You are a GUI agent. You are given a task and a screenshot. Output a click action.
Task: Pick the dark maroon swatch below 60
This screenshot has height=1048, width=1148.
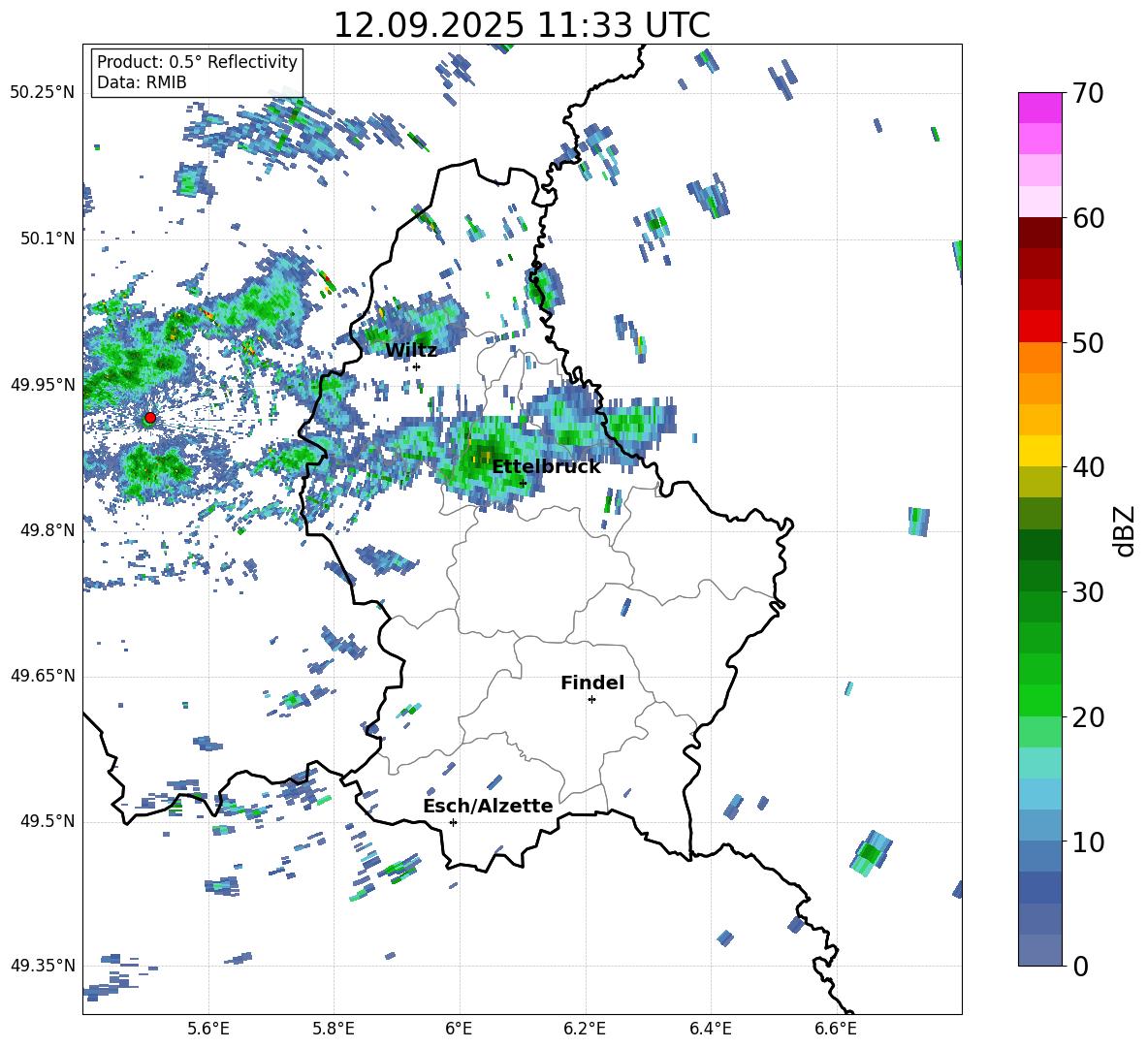(1039, 233)
